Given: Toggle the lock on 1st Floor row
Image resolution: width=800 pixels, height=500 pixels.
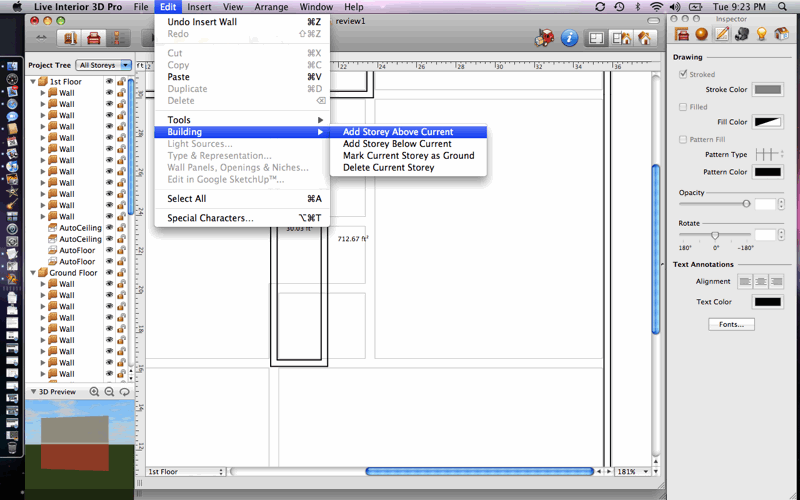Looking at the screenshot, I should [x=121, y=82].
